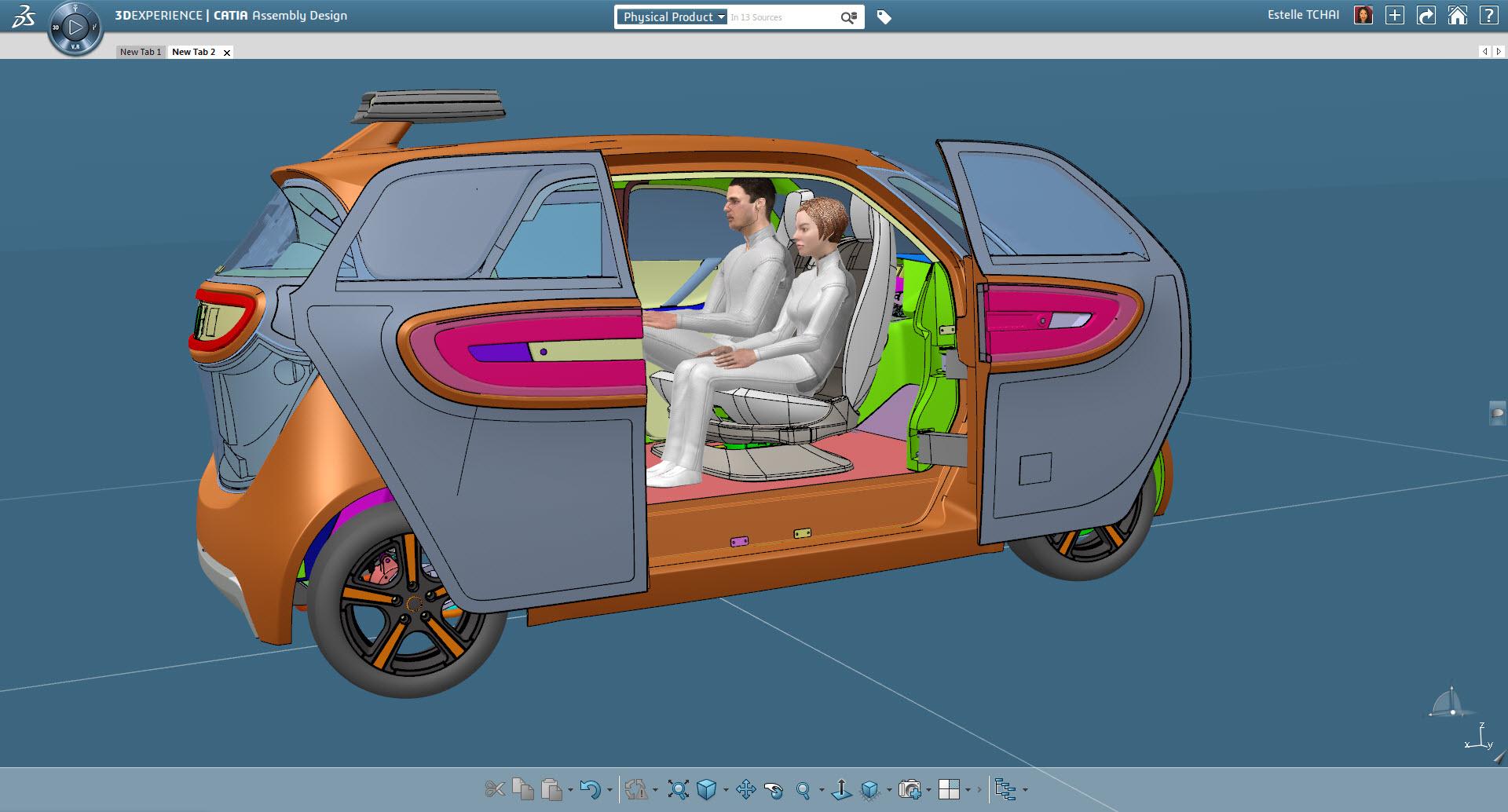Expand the view cube orientation dropdown arrow
The width and height of the screenshot is (1508, 812).
[725, 790]
